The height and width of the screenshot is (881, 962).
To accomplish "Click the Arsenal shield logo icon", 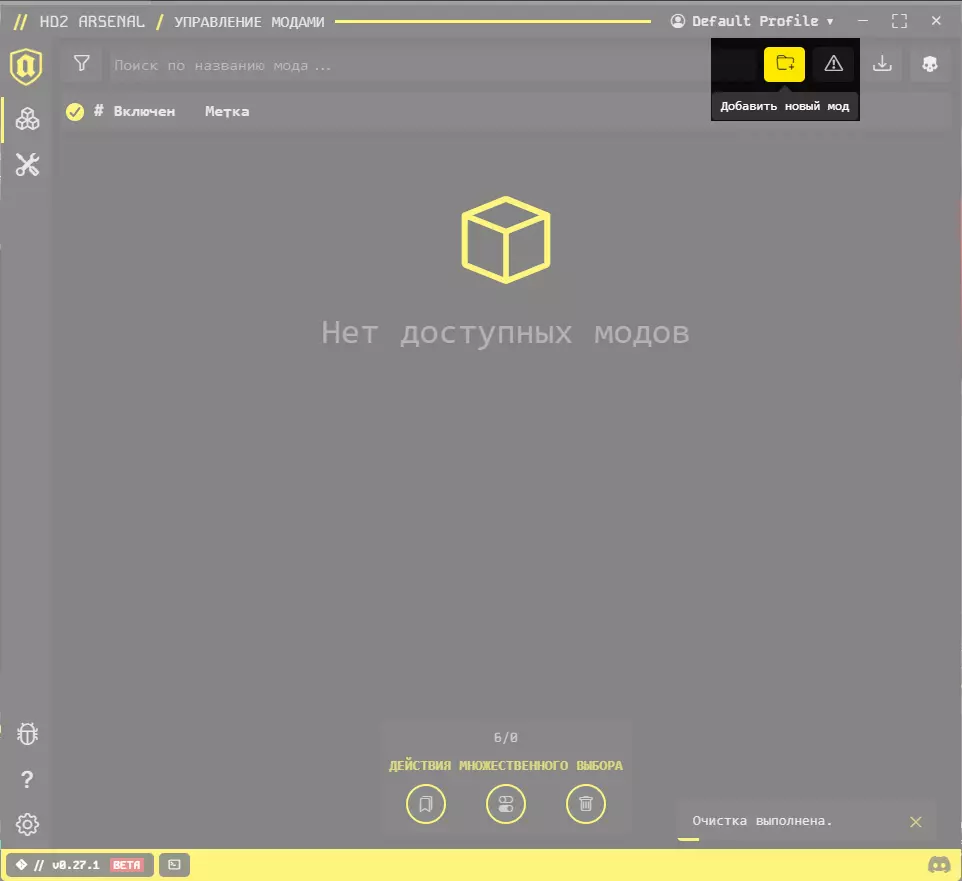I will pyautogui.click(x=26, y=66).
